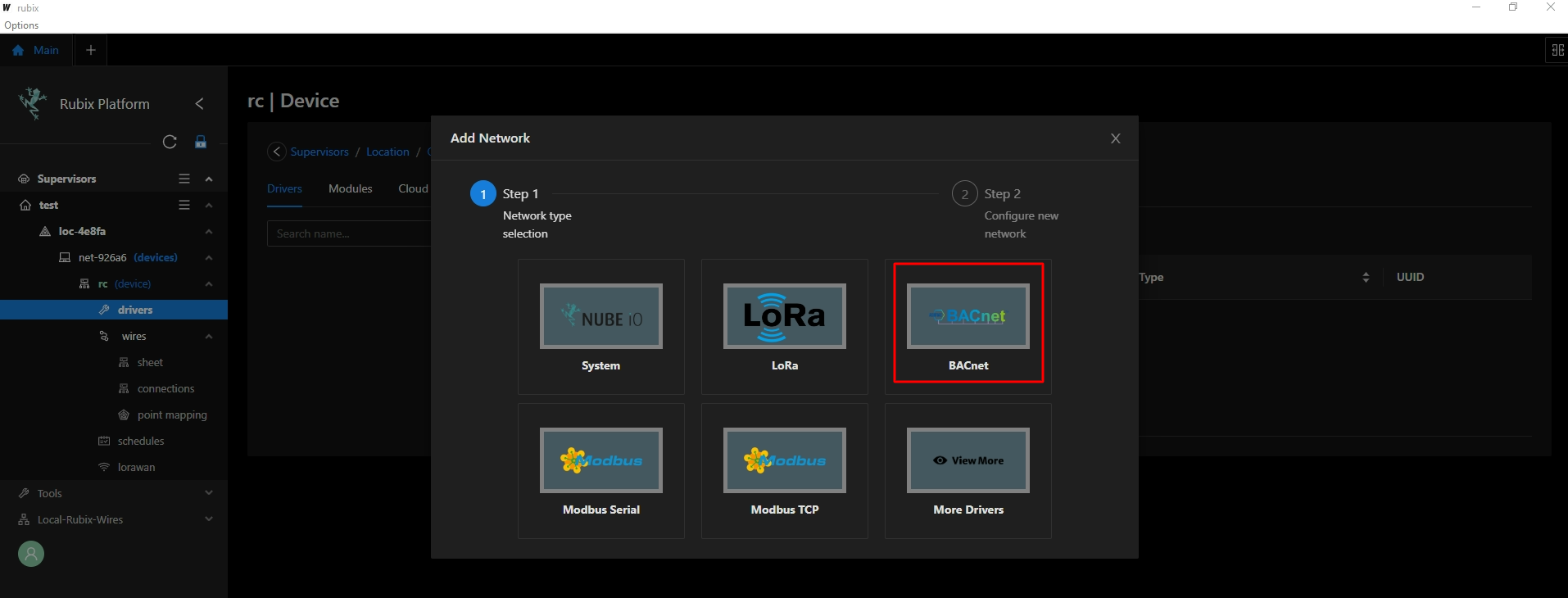Viewport: 1568px width, 598px height.
Task: Switch to the Drivers tab
Action: (x=284, y=188)
